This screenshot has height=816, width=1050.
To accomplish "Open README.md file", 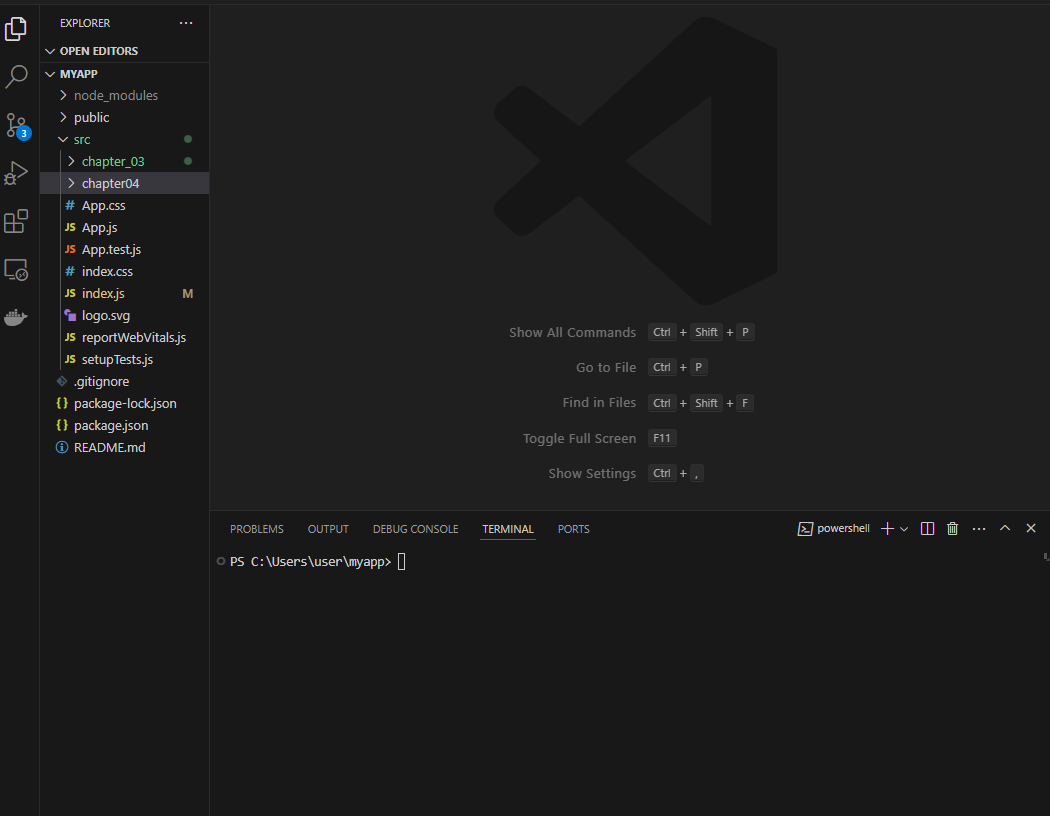I will (125, 447).
